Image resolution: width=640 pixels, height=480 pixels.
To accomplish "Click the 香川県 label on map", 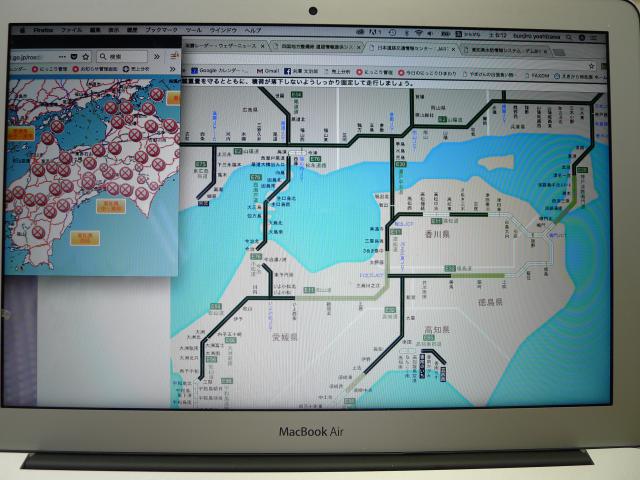I will click(x=437, y=235).
